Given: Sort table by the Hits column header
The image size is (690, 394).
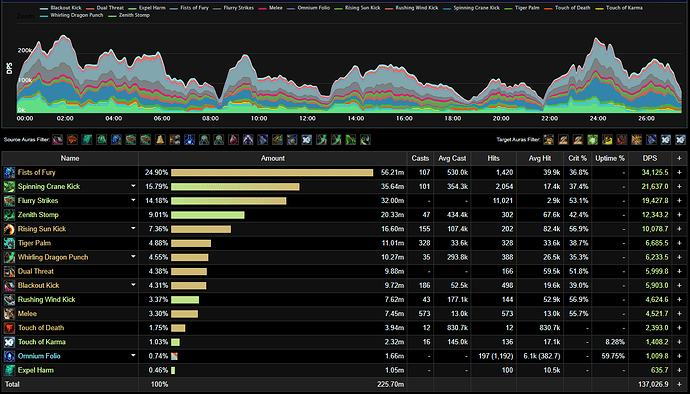Looking at the screenshot, I should 493,158.
